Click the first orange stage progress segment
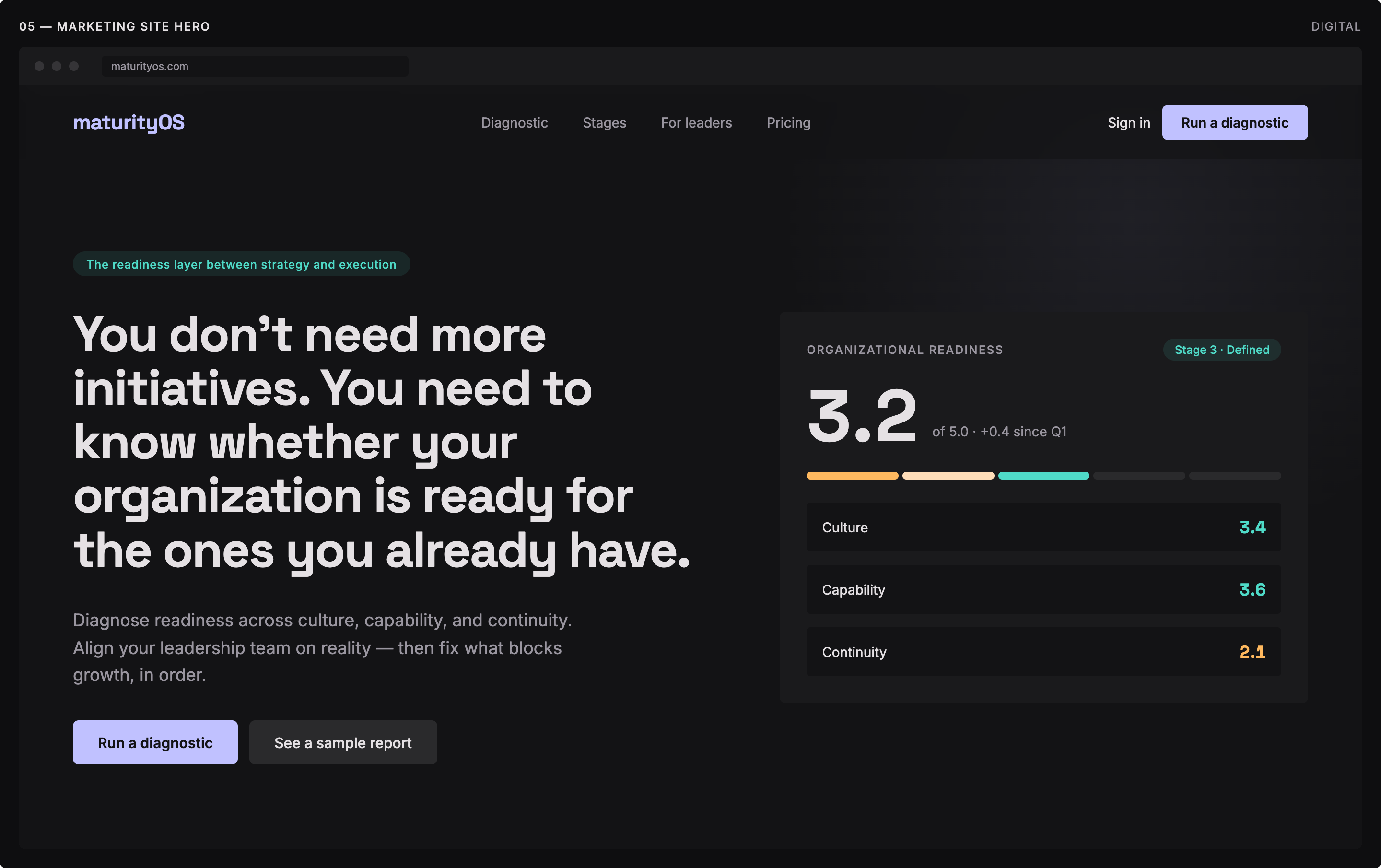 [852, 476]
